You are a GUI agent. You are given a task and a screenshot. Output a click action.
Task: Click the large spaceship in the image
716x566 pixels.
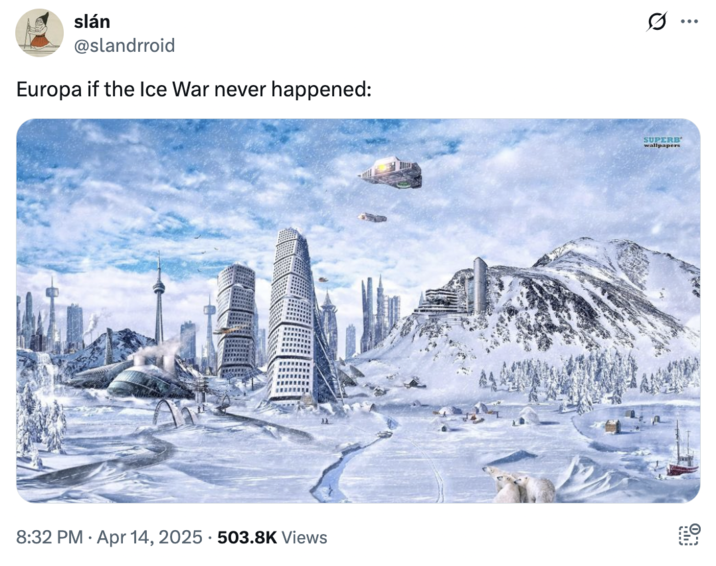[x=390, y=173]
